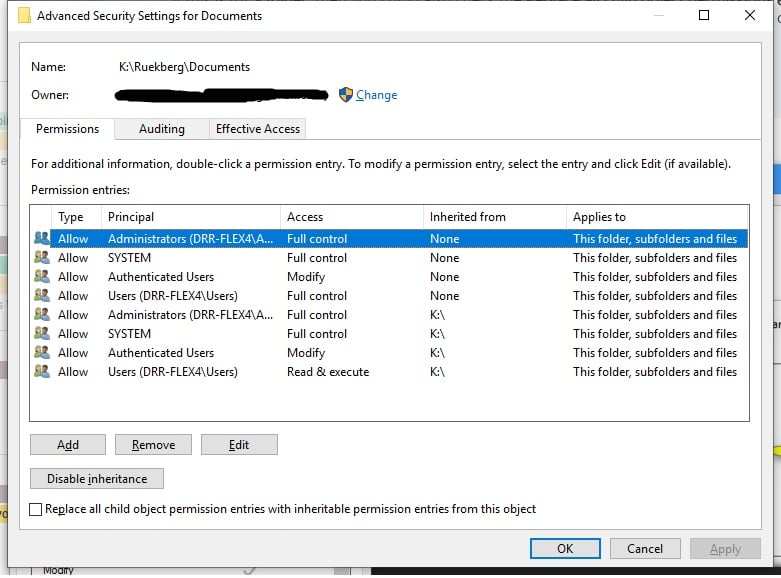Click the greyed-out Apply button
The height and width of the screenshot is (578, 781).
coord(725,549)
